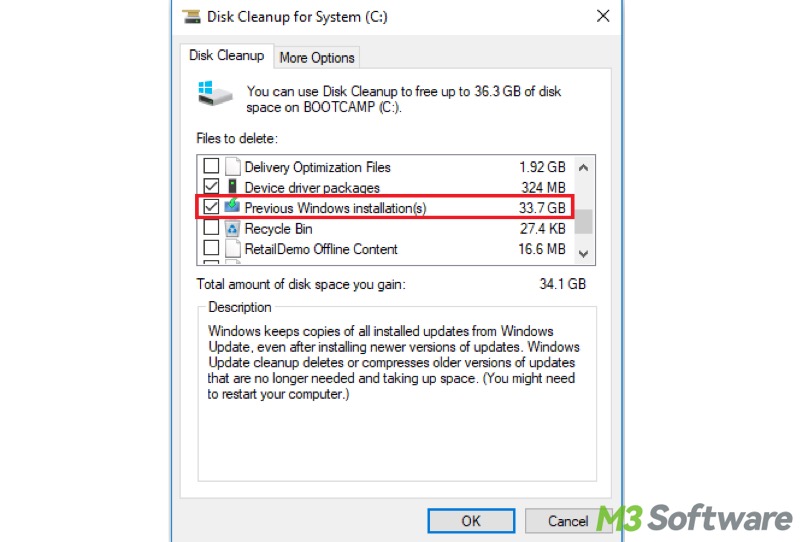Click the Files to delete label
The height and width of the screenshot is (542, 800).
[237, 138]
